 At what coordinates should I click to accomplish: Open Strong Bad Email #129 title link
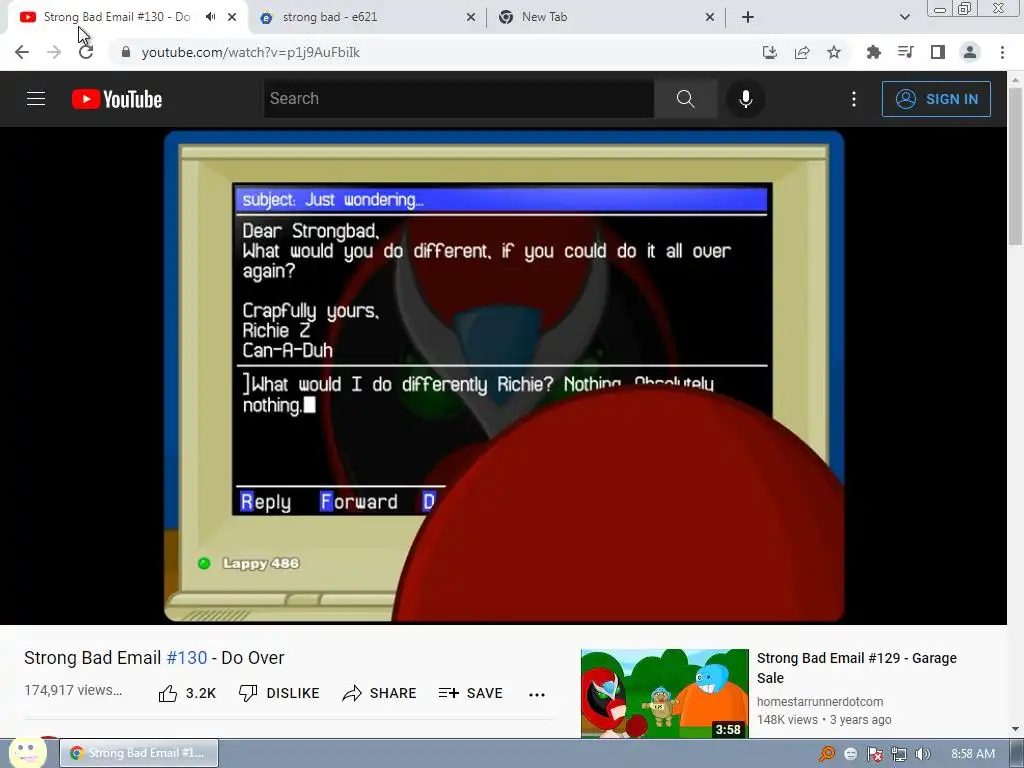click(857, 667)
